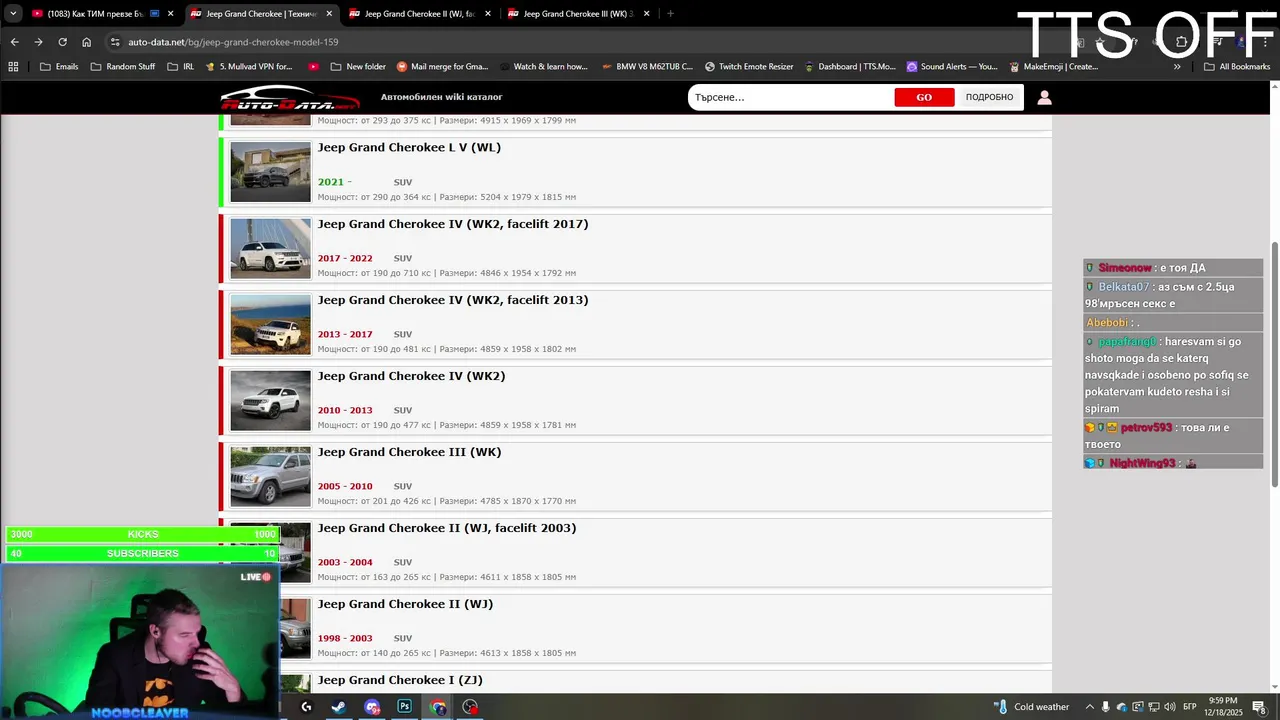
Task: Open the Jeep Grand Cherokee III (WK) link
Action: click(x=409, y=452)
